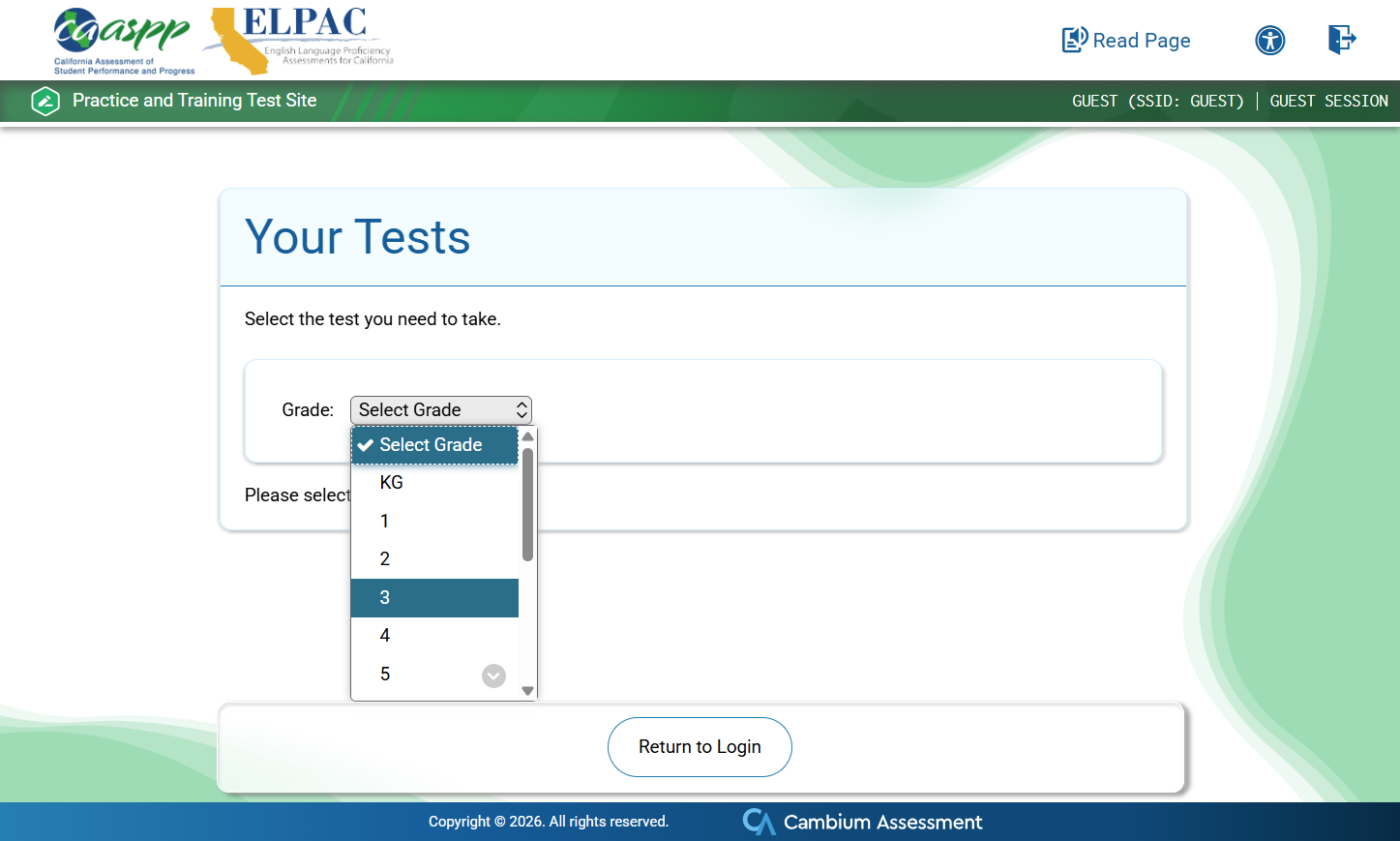Click the list scroll-up arrow
Viewport: 1400px width, 841px height.
(527, 436)
